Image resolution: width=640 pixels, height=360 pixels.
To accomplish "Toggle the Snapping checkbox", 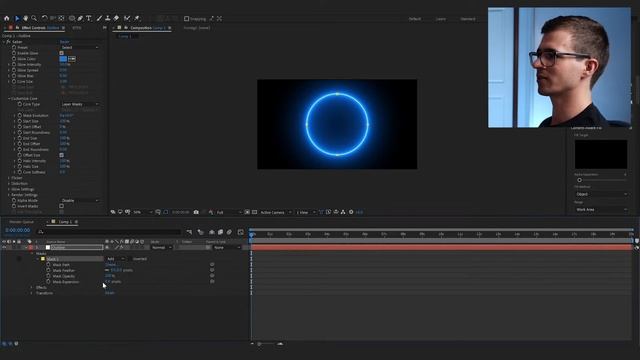I will 187,18.
